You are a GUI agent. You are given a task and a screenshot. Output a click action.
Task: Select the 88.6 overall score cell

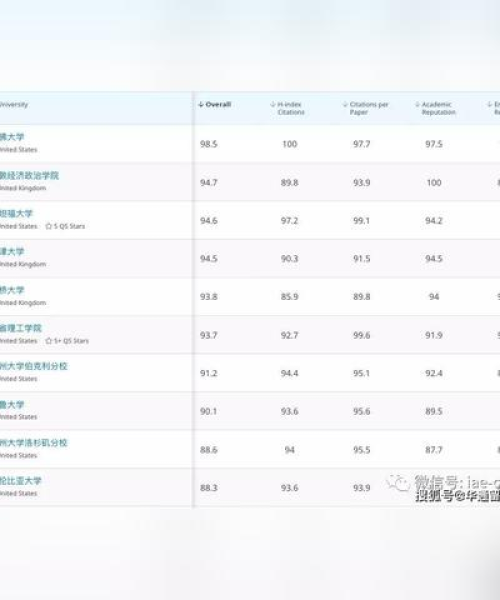[x=208, y=450]
